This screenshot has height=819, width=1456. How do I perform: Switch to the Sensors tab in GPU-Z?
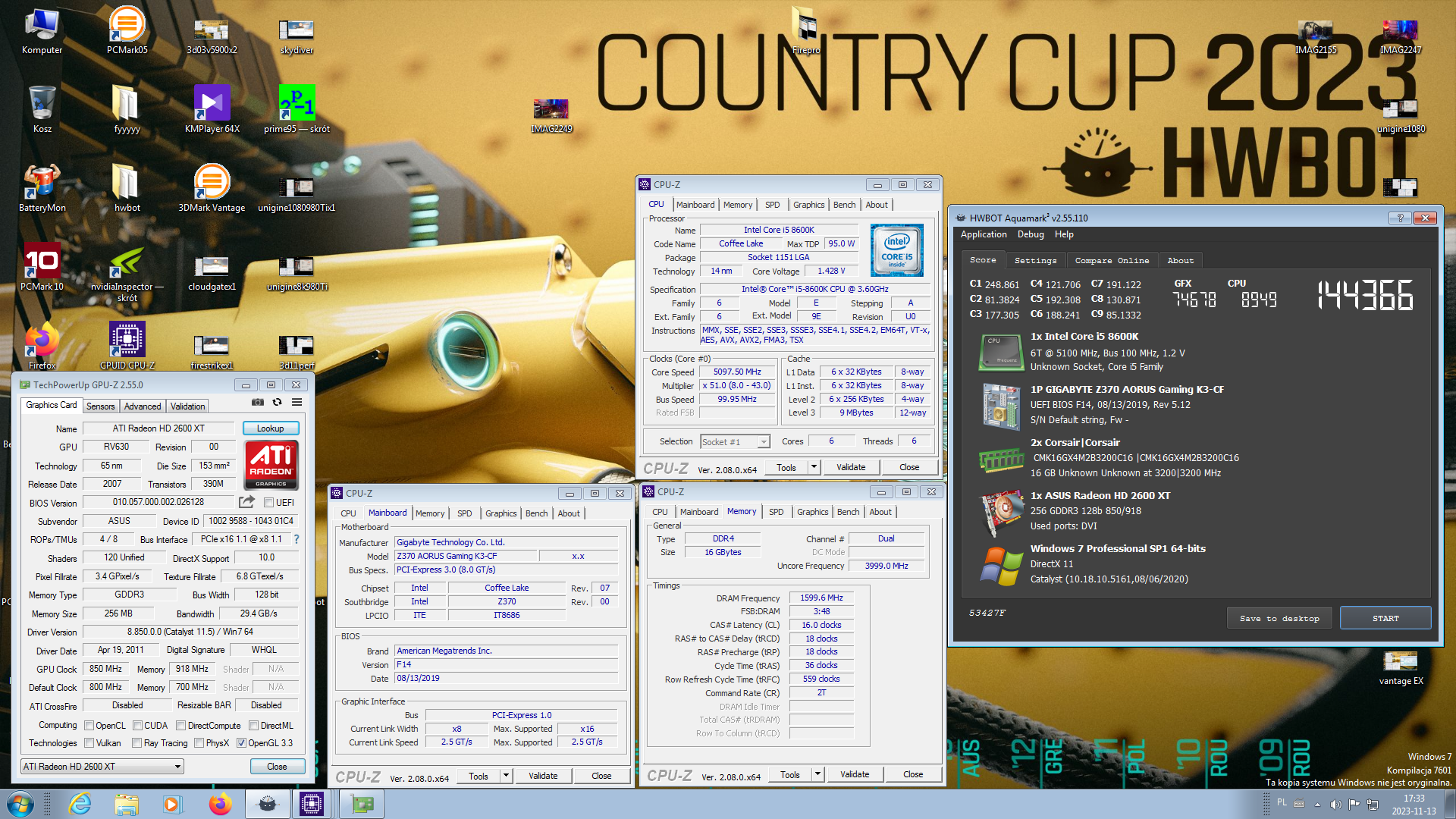click(x=100, y=406)
